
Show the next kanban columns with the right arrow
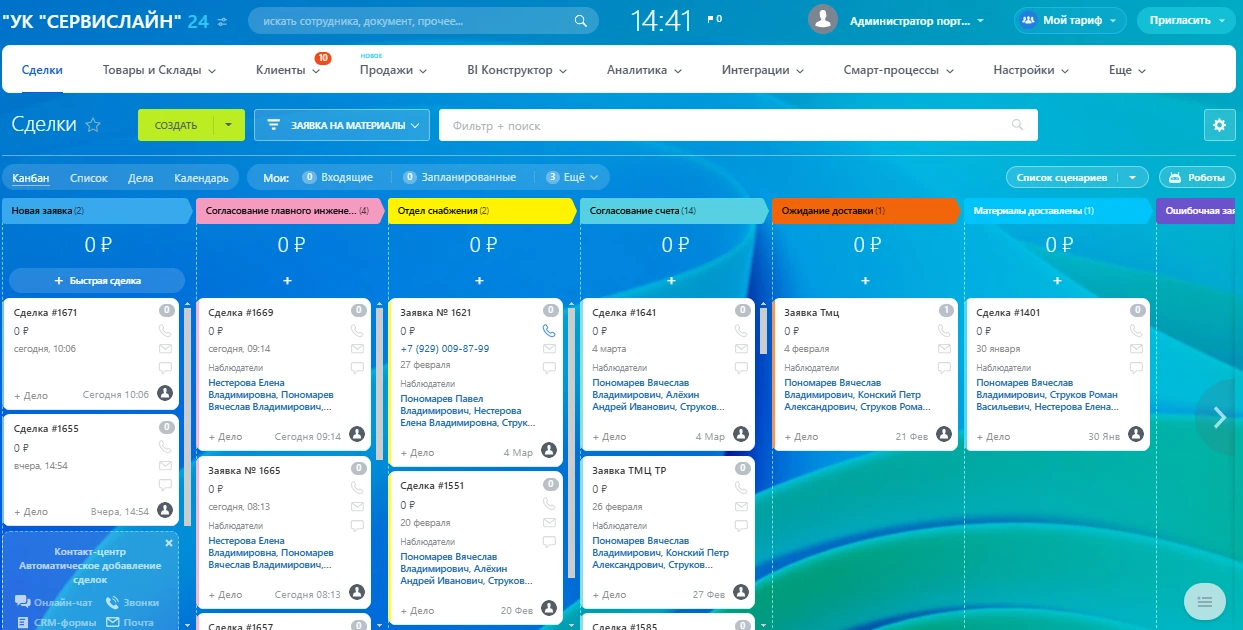pos(1219,418)
